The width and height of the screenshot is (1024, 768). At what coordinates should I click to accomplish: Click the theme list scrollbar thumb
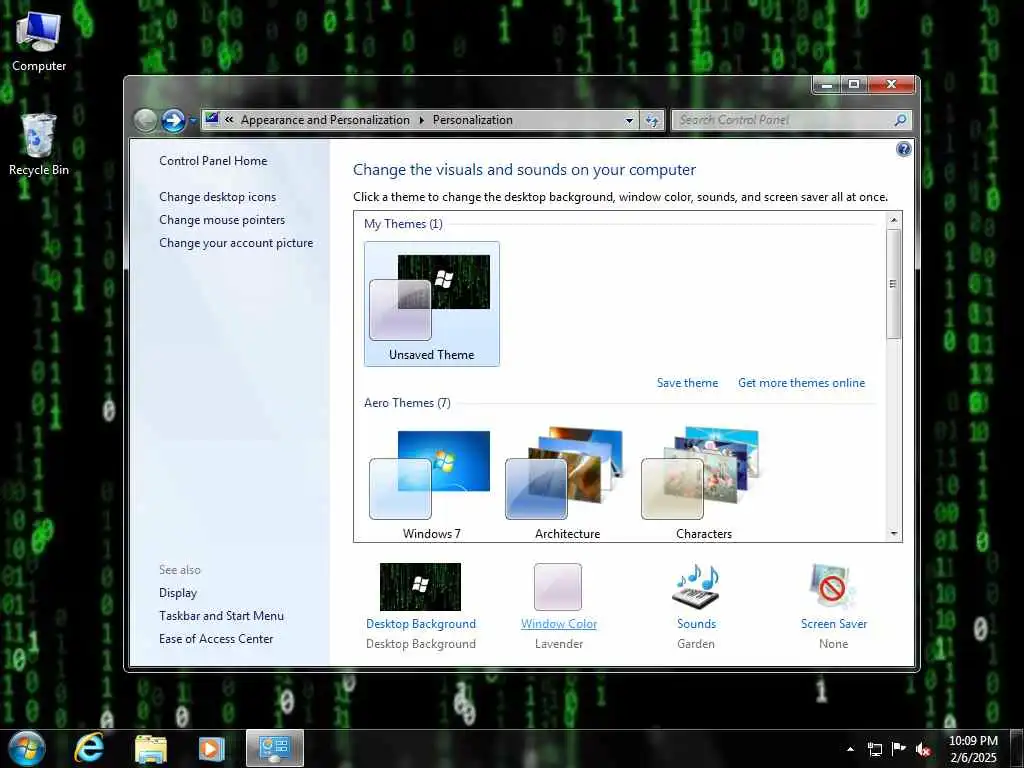pos(894,284)
